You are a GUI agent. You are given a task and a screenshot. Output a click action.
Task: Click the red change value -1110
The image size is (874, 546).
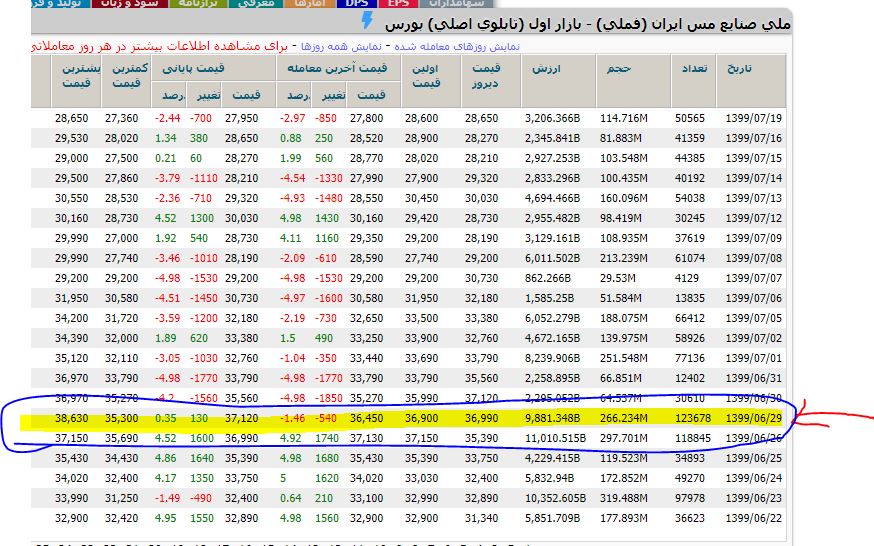203,178
